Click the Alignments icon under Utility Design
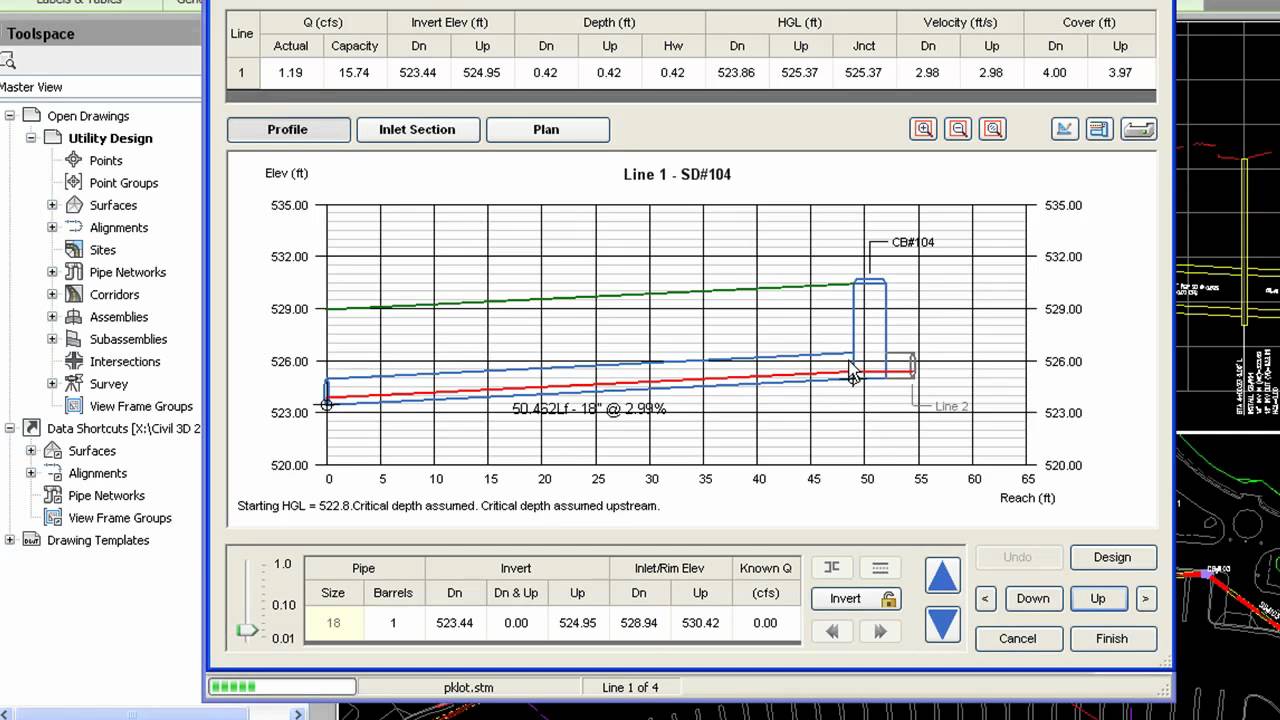This screenshot has height=720, width=1280. (x=74, y=227)
